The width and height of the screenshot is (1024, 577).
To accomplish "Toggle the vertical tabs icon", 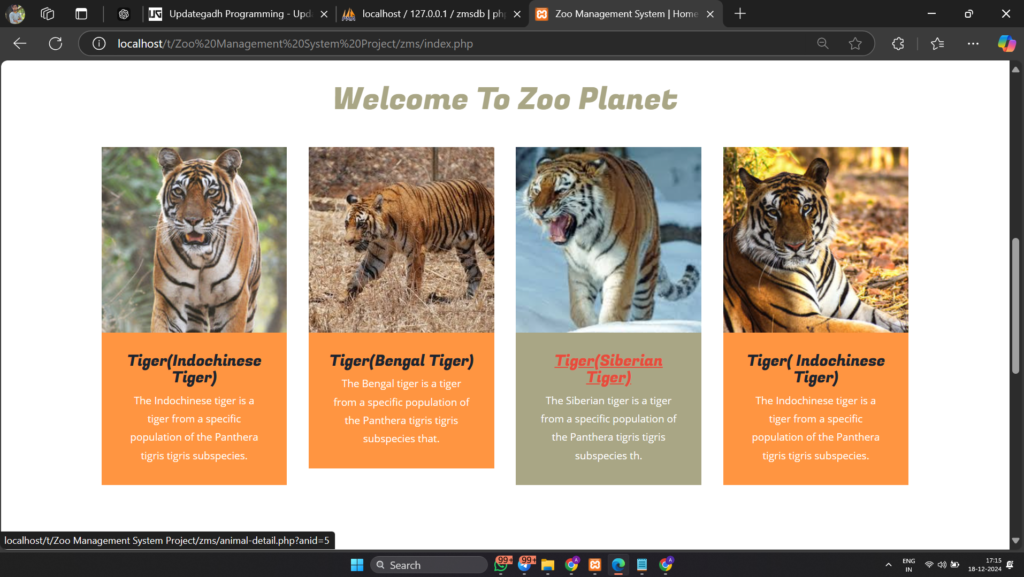I will (x=81, y=14).
